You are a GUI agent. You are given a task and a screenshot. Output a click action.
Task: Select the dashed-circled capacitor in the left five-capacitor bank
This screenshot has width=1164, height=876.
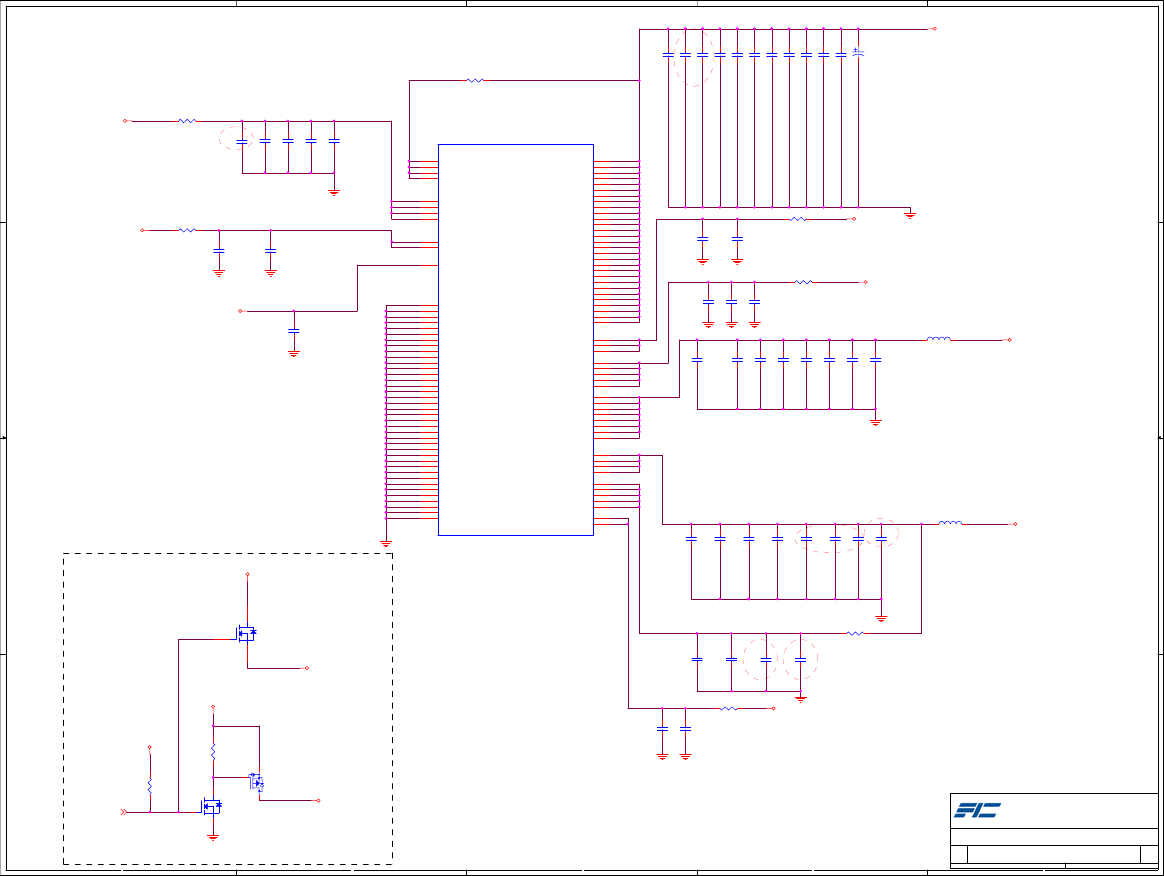[242, 141]
